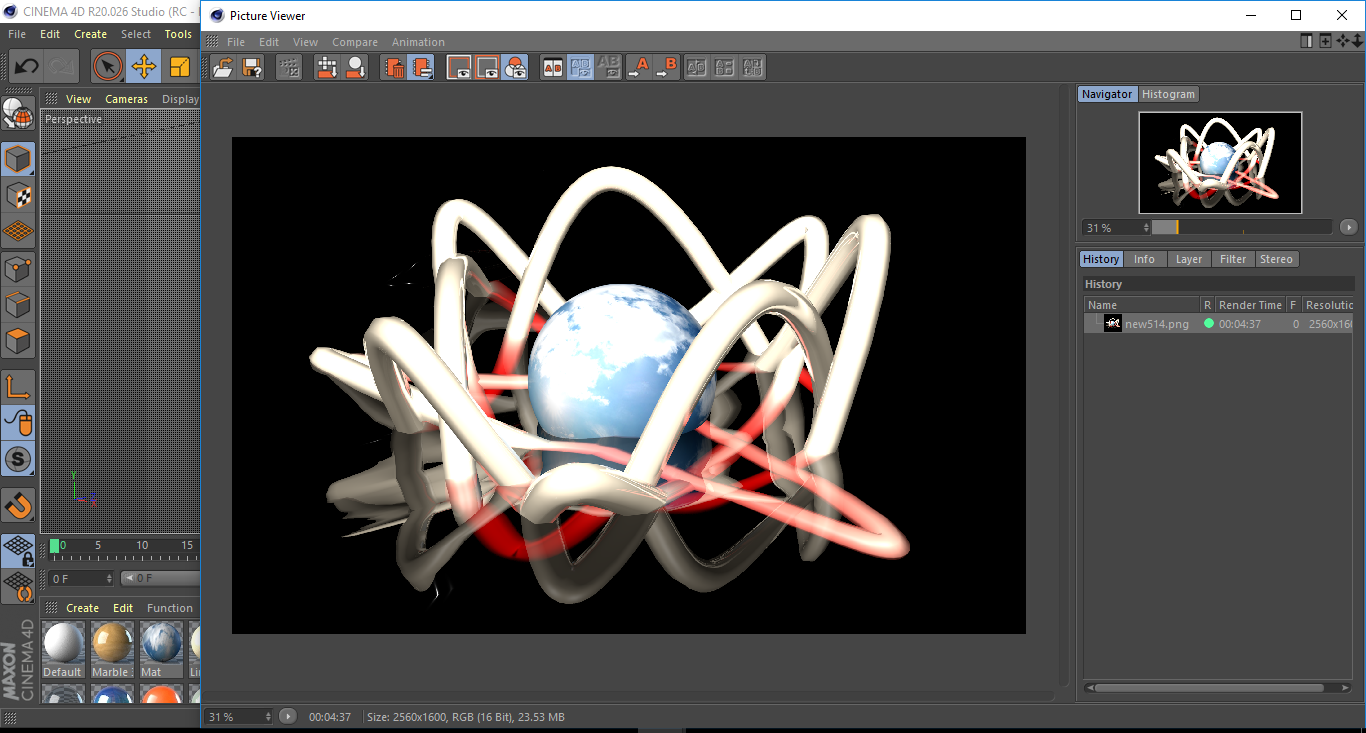The width and height of the screenshot is (1366, 733).
Task: Switch to Polygons mode
Action: (x=18, y=340)
